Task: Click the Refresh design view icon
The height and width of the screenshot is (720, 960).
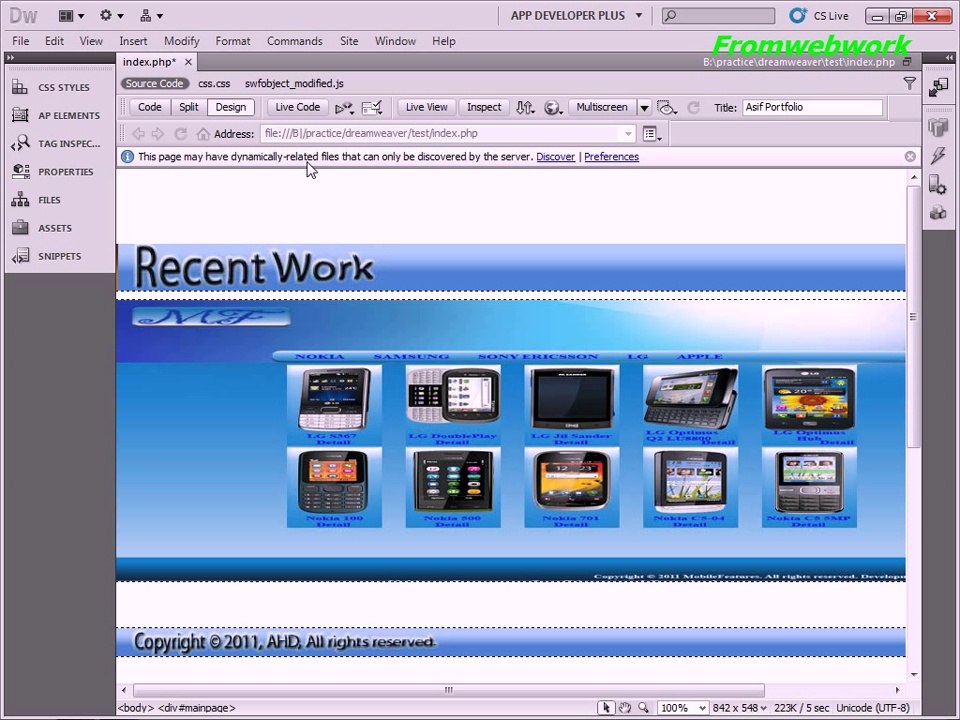Action: [x=693, y=108]
